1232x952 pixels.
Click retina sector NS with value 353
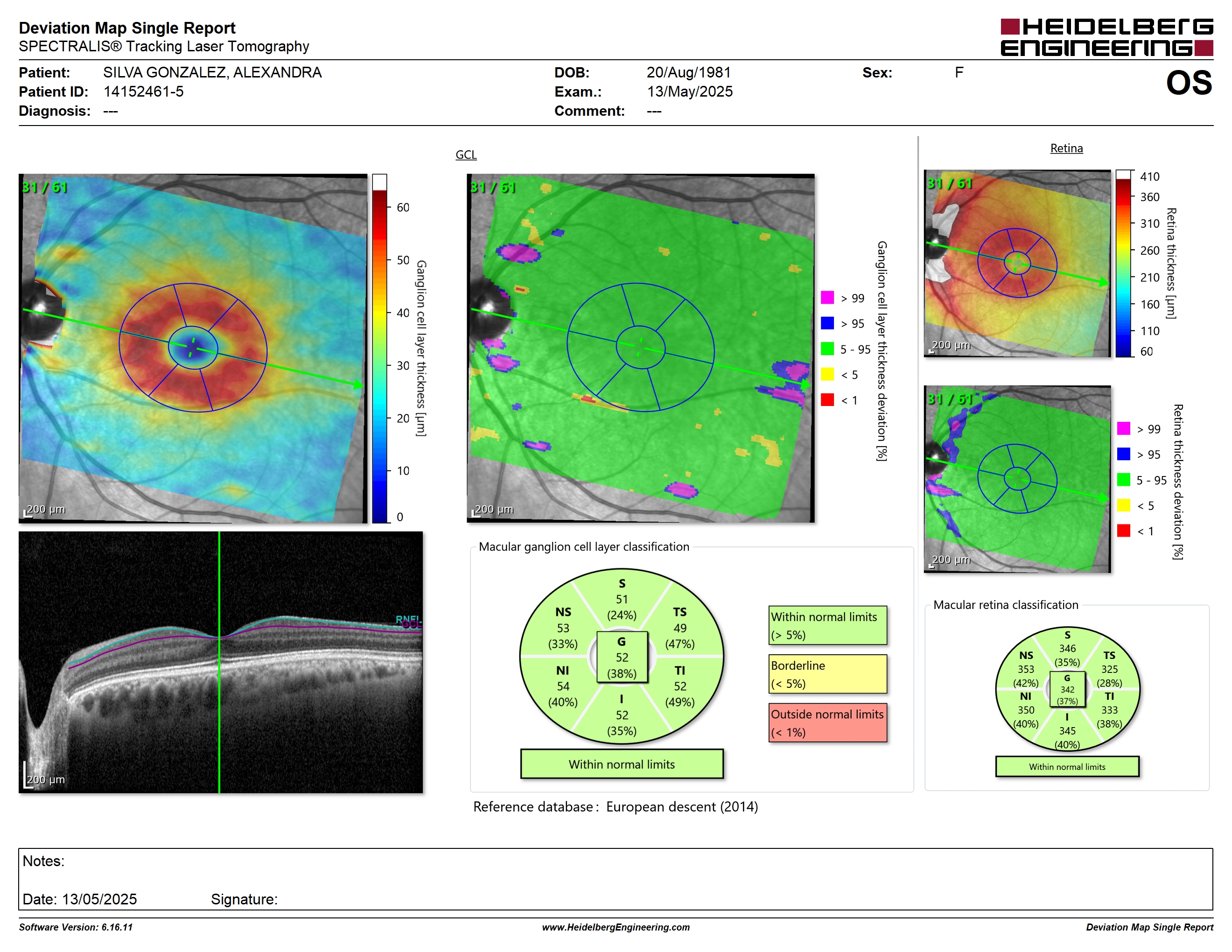click(1026, 669)
